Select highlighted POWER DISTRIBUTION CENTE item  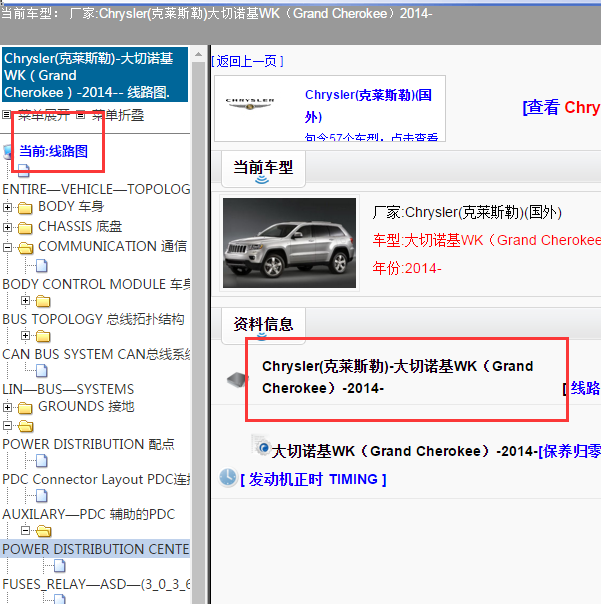[96, 549]
